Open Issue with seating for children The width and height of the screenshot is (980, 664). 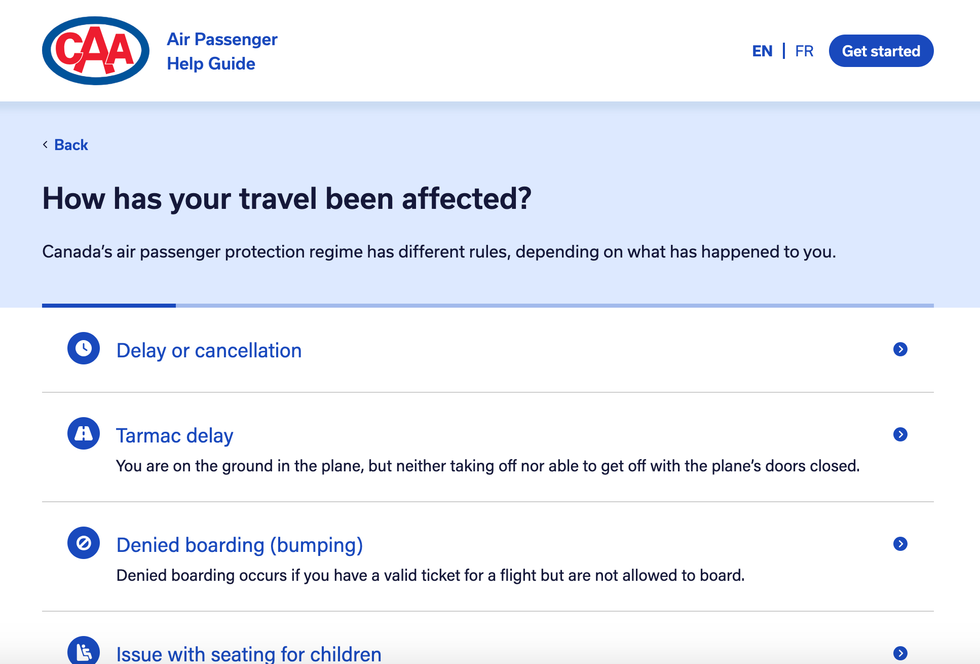click(249, 654)
